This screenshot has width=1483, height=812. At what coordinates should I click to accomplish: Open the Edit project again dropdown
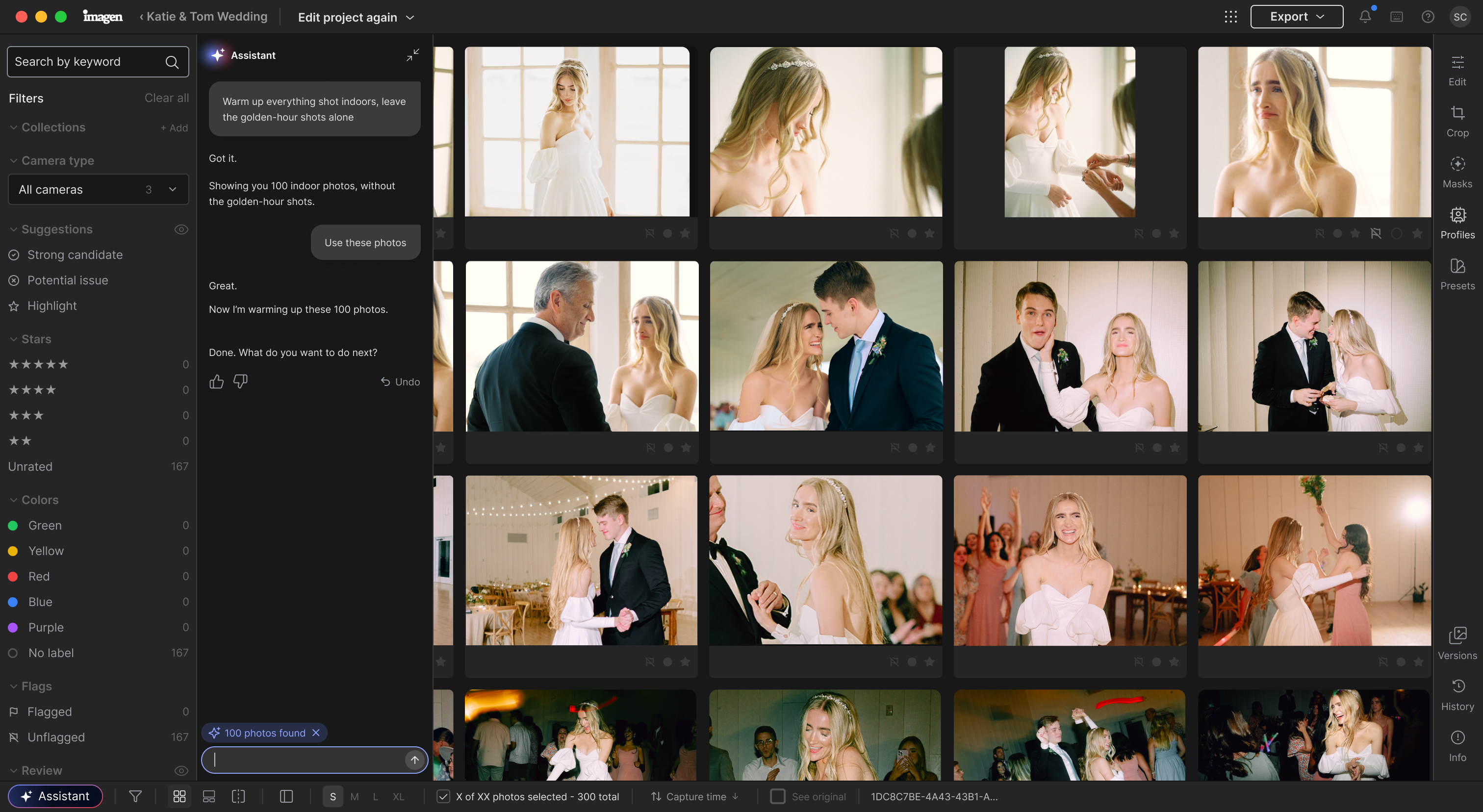click(357, 17)
